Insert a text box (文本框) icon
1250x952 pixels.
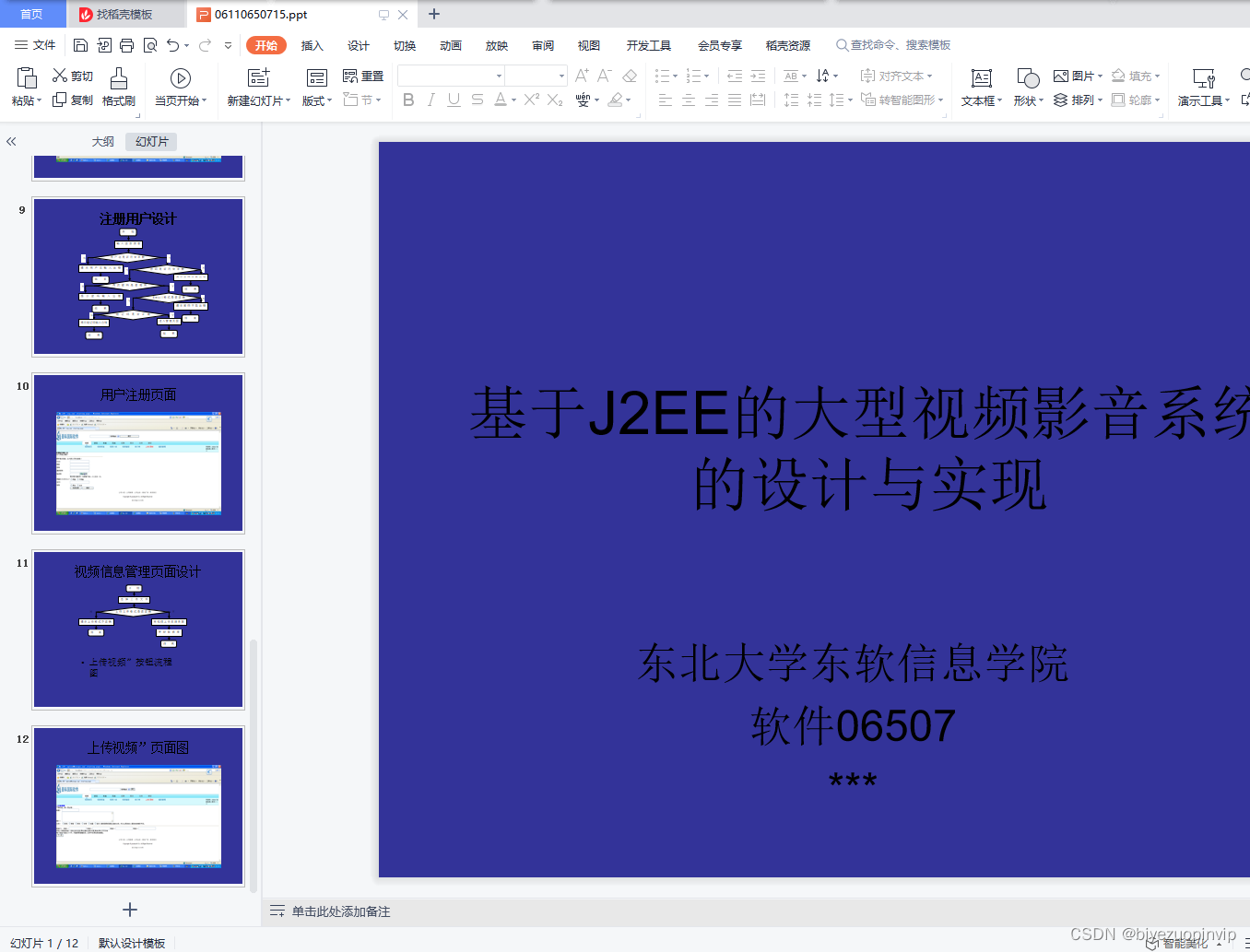(982, 78)
